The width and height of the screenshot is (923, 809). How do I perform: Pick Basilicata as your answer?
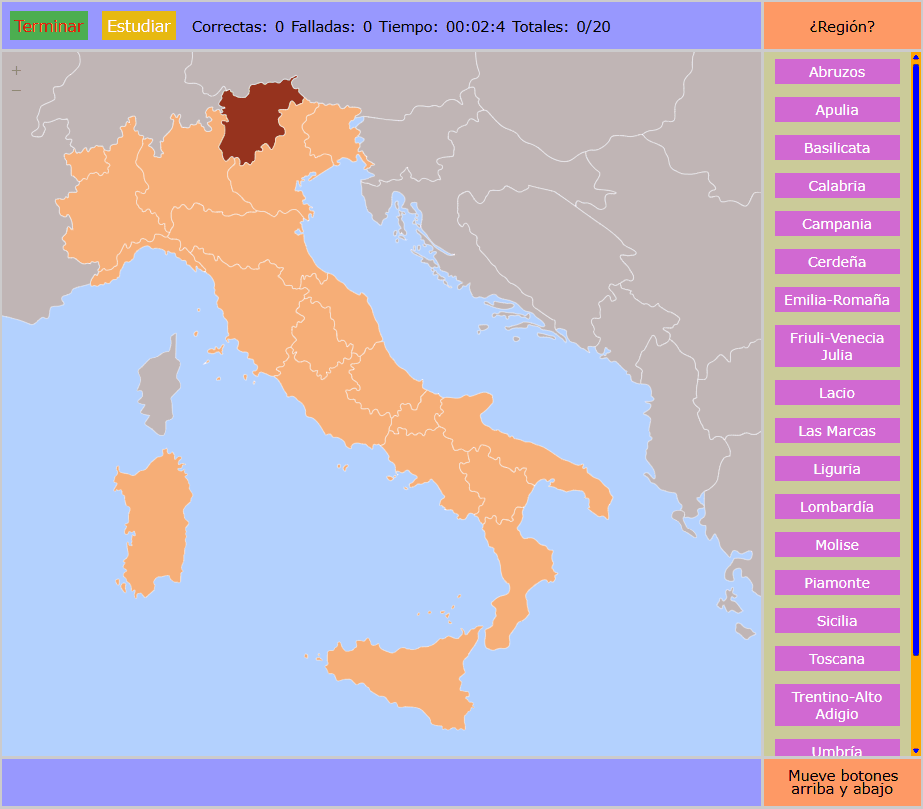coord(837,147)
